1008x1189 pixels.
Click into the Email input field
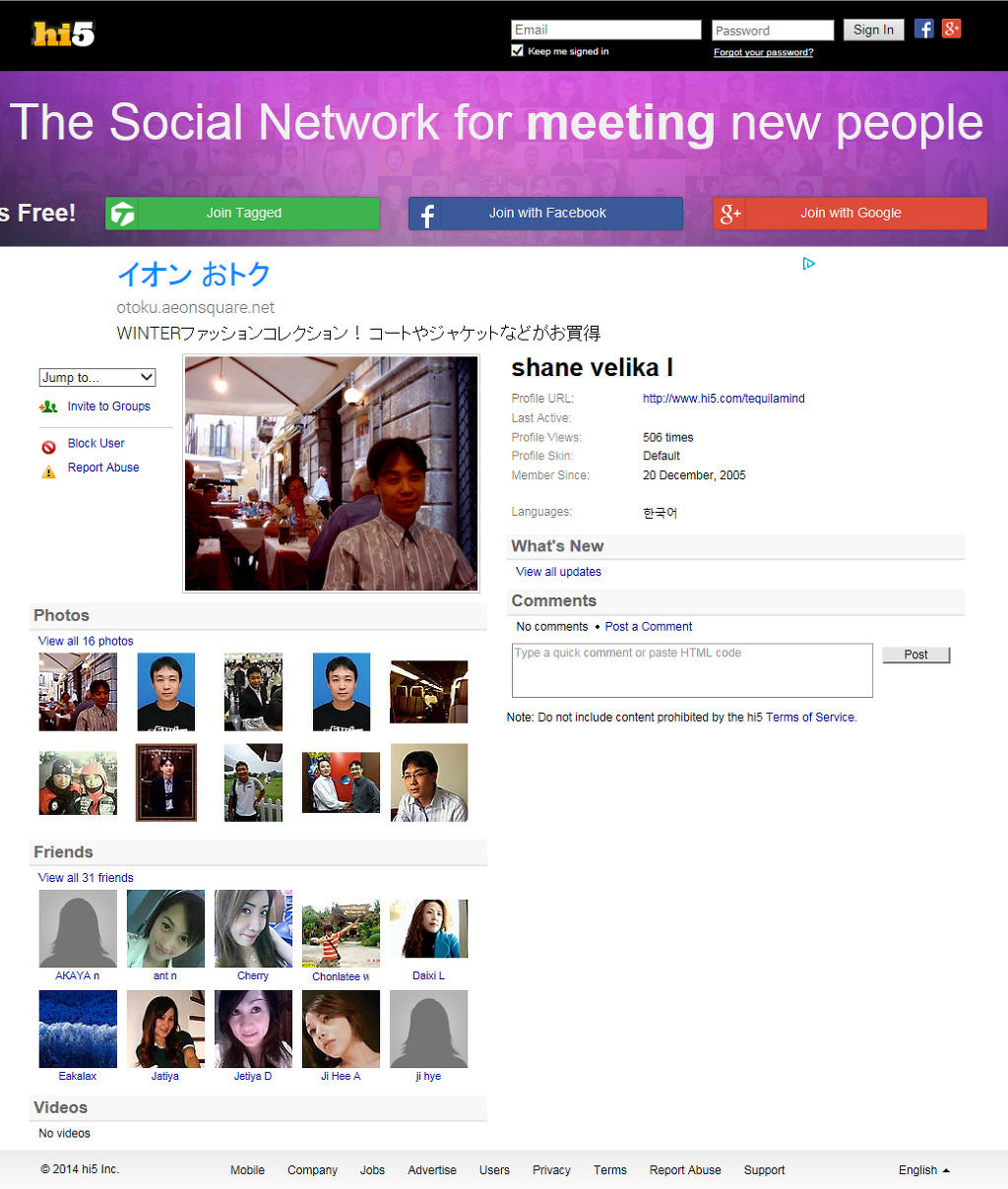pyautogui.click(x=605, y=30)
